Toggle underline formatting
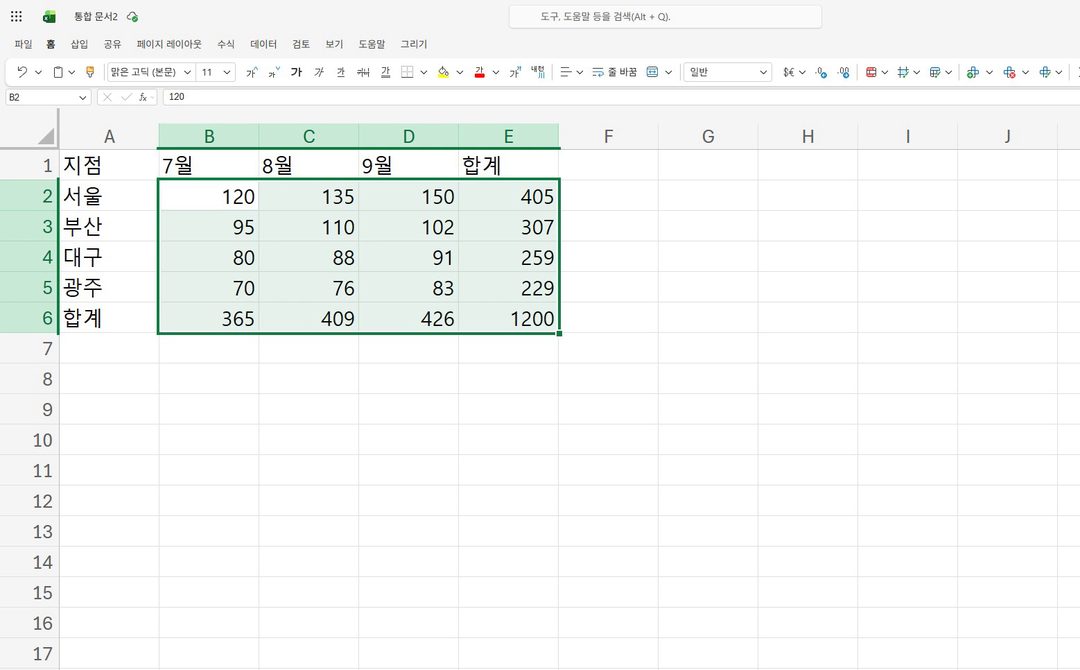This screenshot has height=670, width=1080. click(341, 72)
